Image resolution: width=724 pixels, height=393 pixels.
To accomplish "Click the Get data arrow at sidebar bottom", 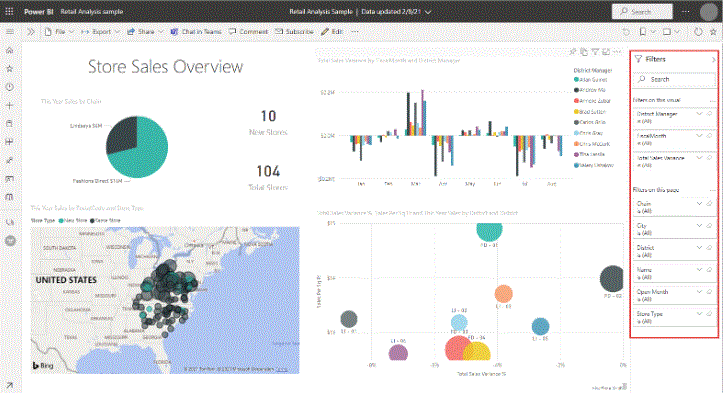I will (10, 385).
